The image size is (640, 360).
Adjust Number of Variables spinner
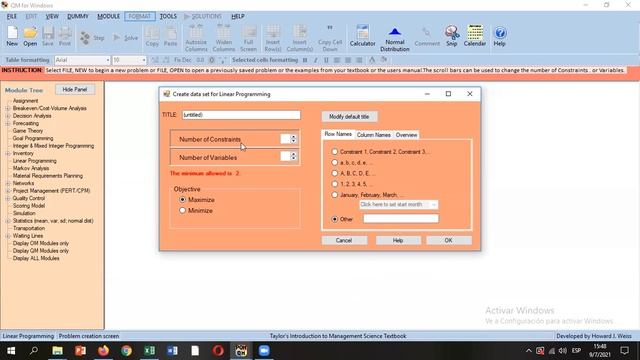click(x=293, y=156)
